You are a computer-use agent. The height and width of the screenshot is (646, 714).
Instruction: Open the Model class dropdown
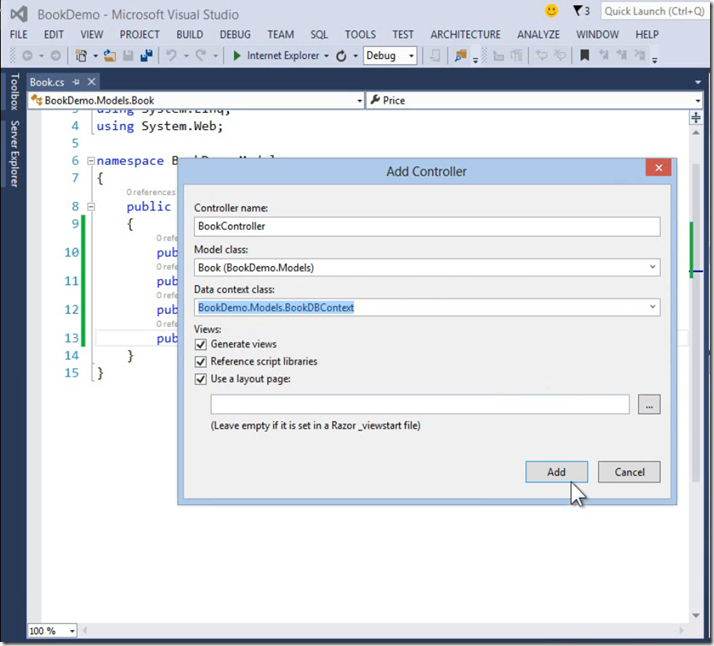click(x=653, y=267)
